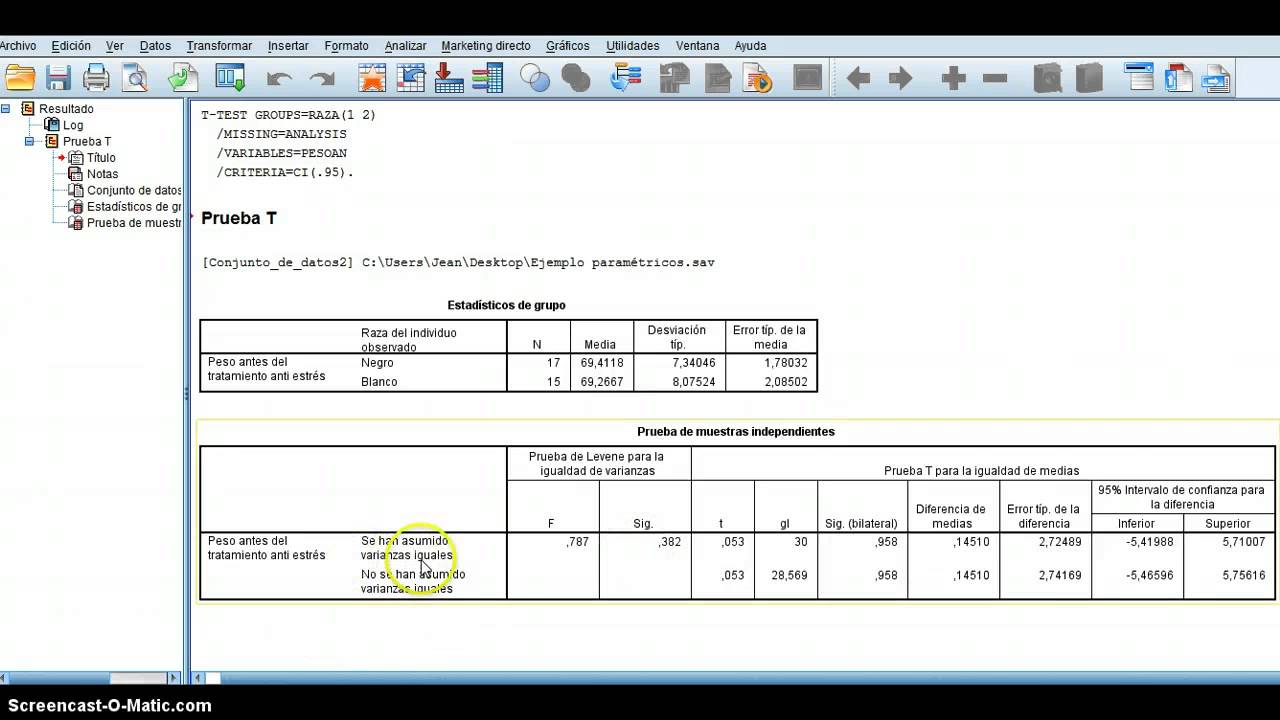Click the show item grey book icon
This screenshot has height=720, width=1280.
pos(1047,77)
